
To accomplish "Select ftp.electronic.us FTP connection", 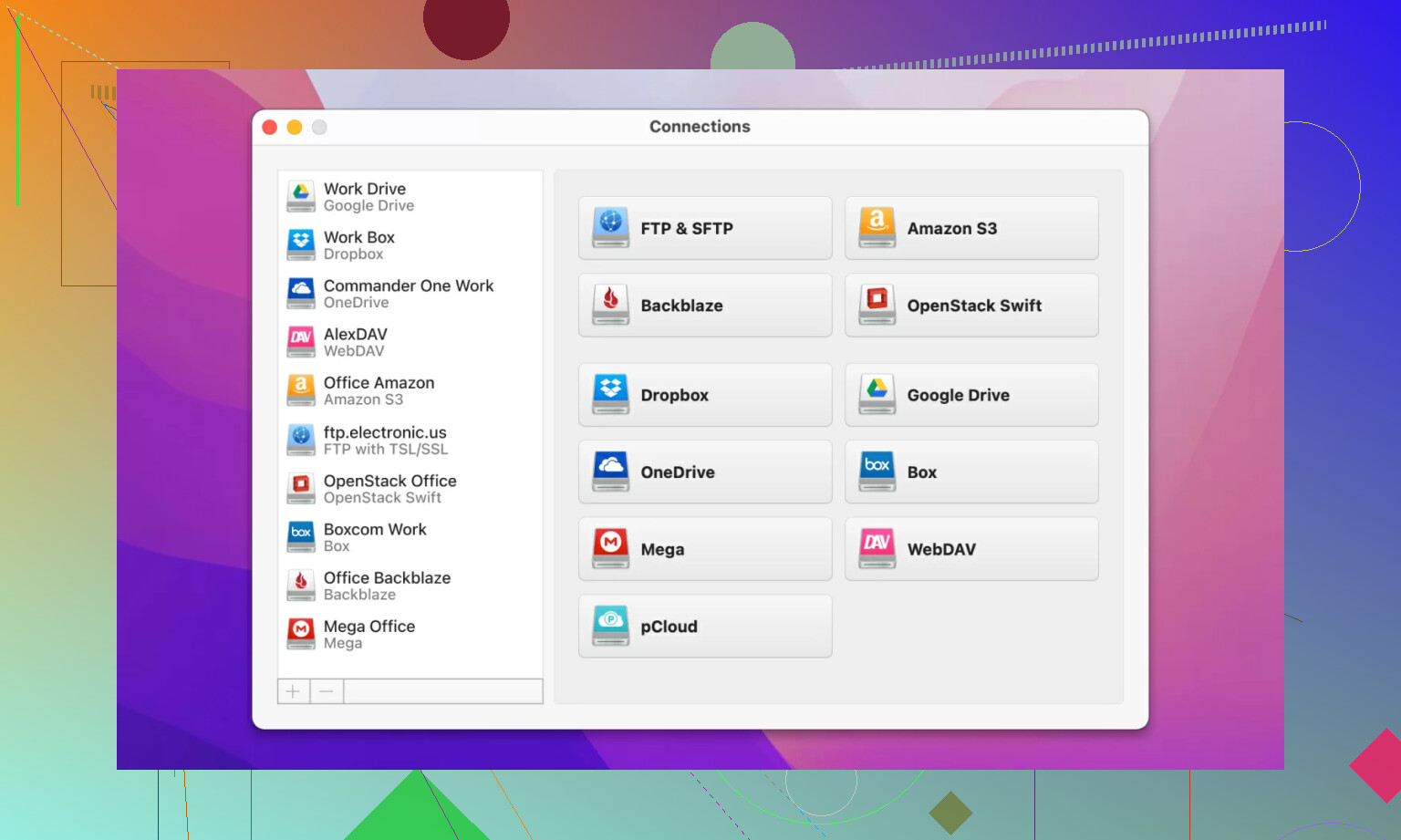I will coord(410,440).
